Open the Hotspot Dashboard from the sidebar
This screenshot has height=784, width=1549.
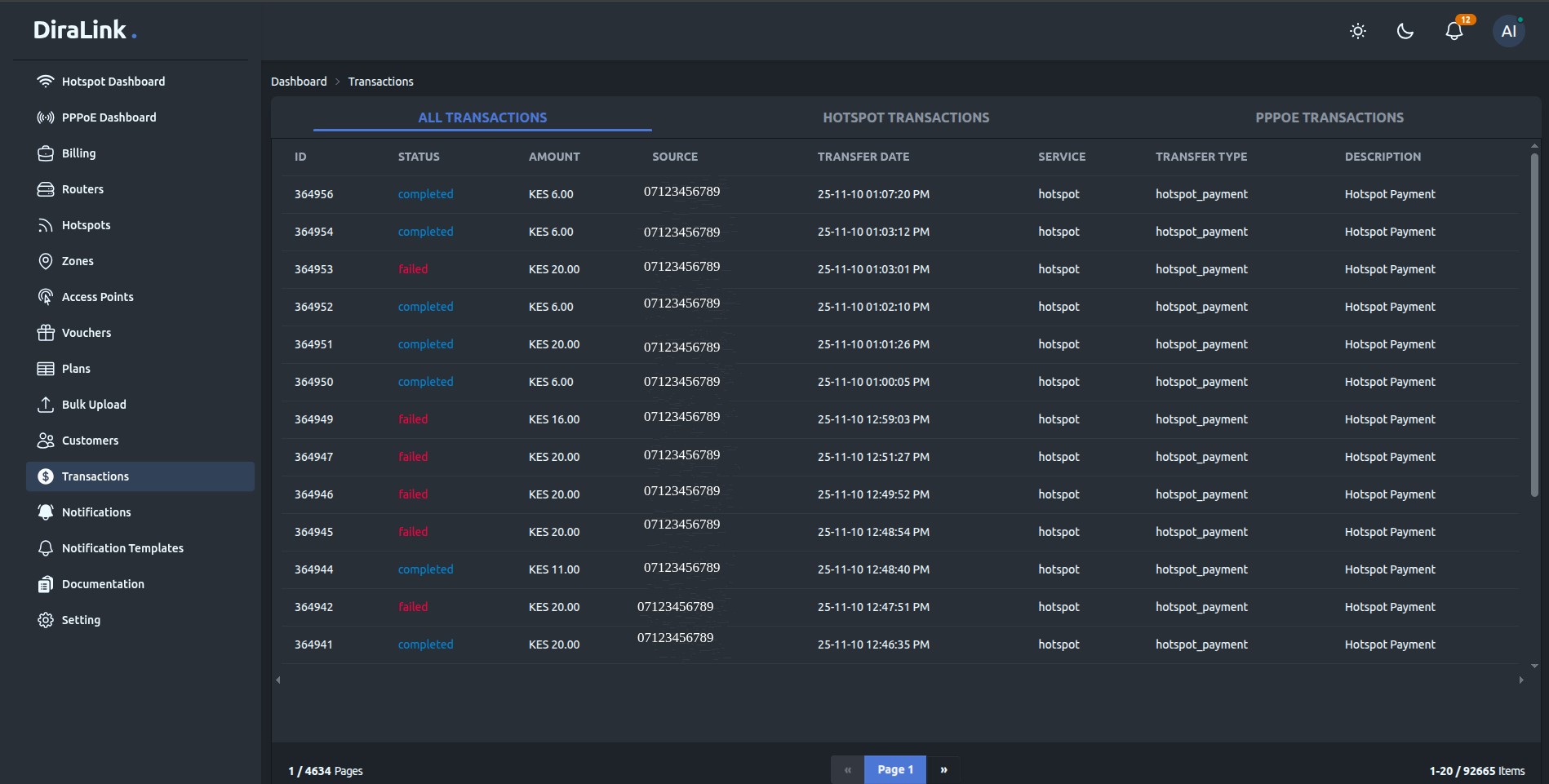113,81
